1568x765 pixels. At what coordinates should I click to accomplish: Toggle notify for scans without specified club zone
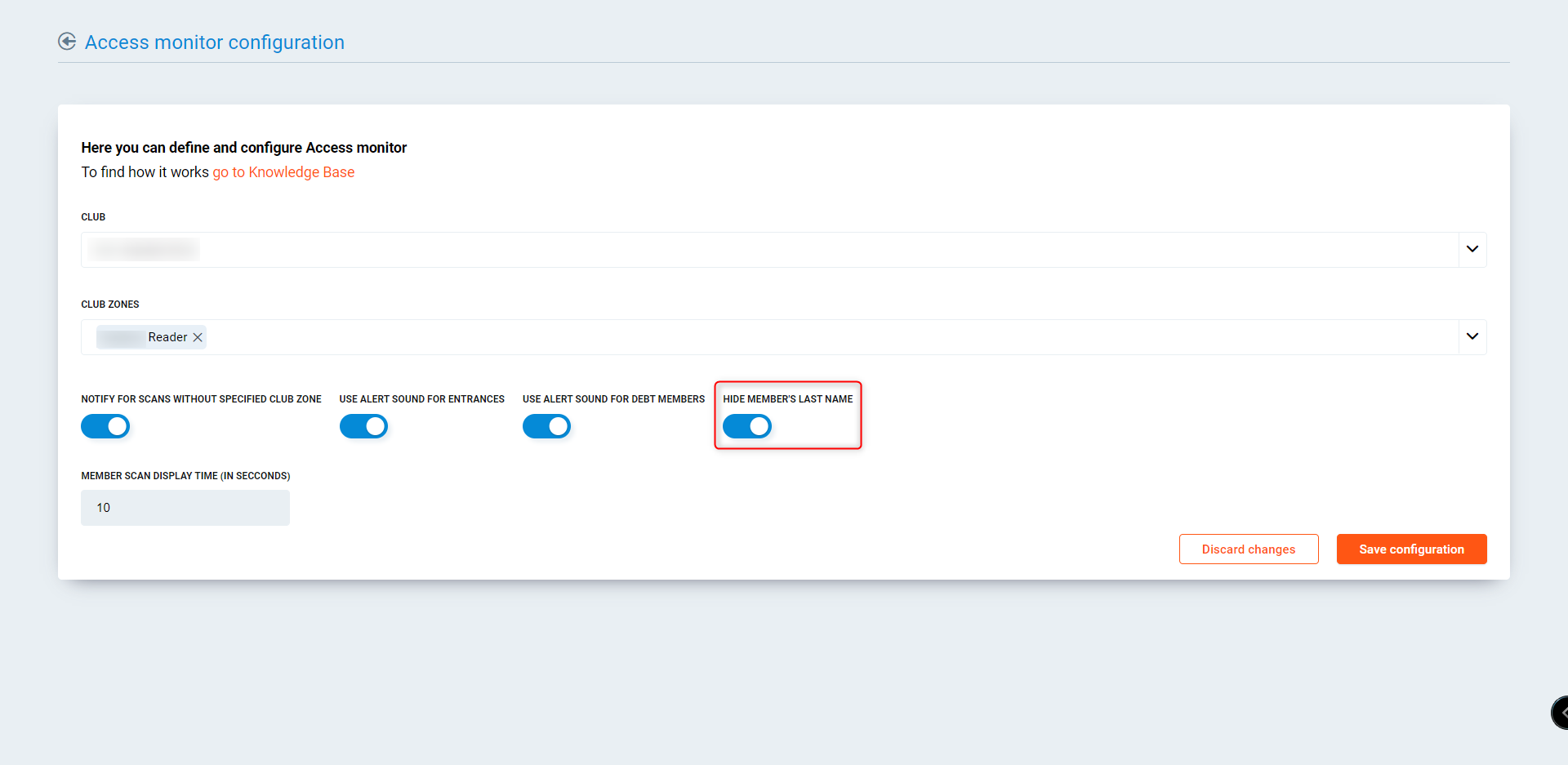pos(105,426)
